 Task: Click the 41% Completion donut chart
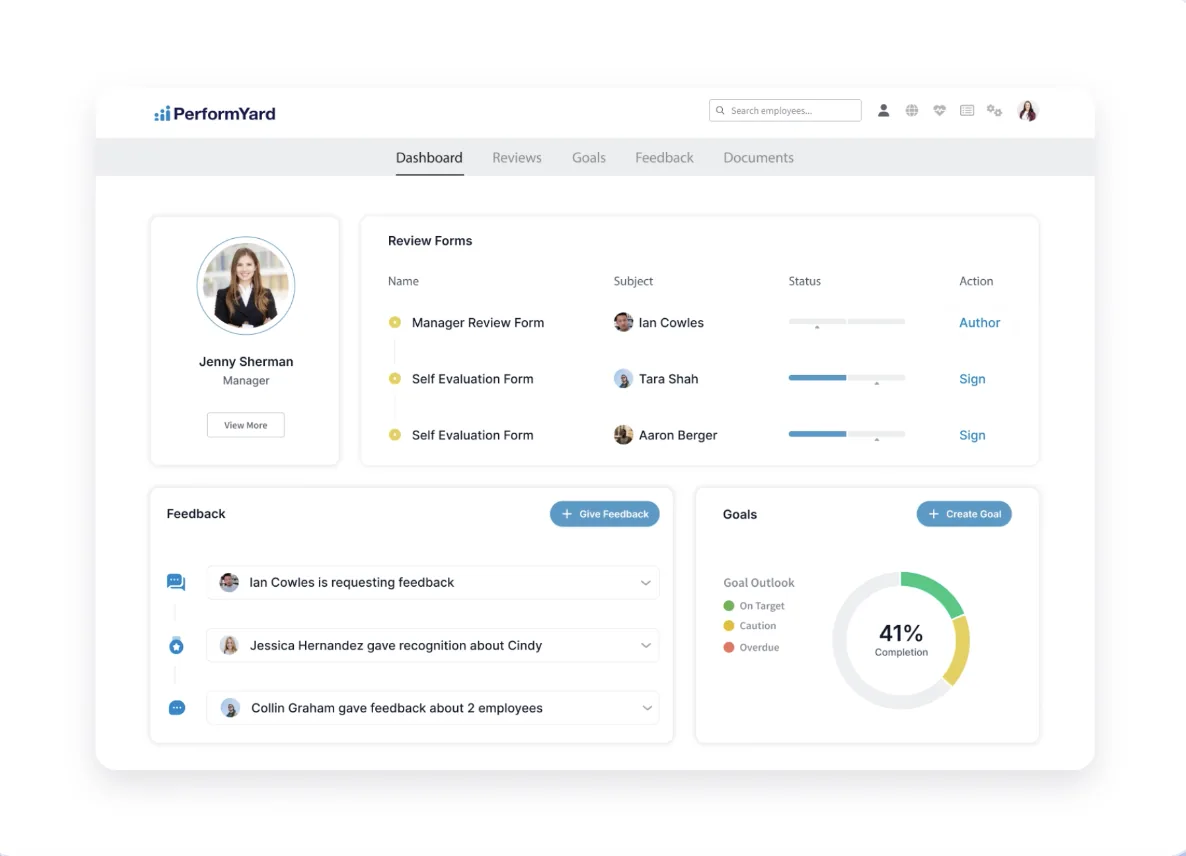click(901, 640)
